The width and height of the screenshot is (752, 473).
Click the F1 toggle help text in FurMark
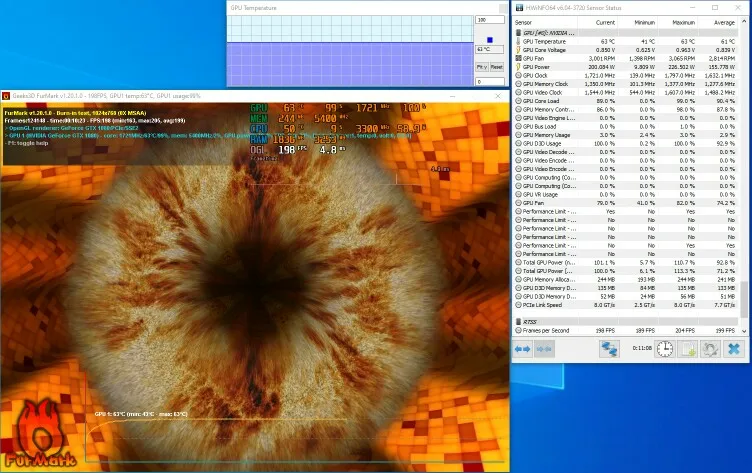coord(27,143)
